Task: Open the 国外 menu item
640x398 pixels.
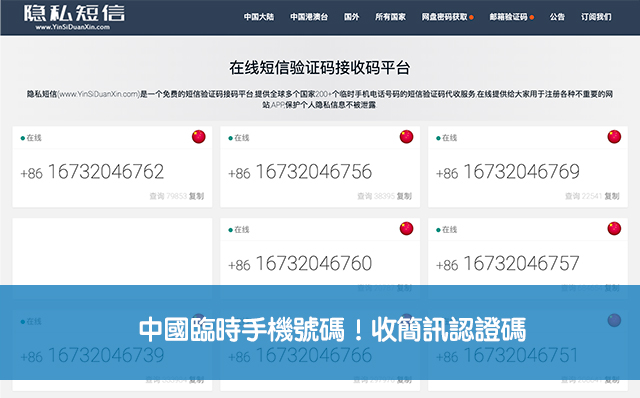Action: [x=351, y=17]
